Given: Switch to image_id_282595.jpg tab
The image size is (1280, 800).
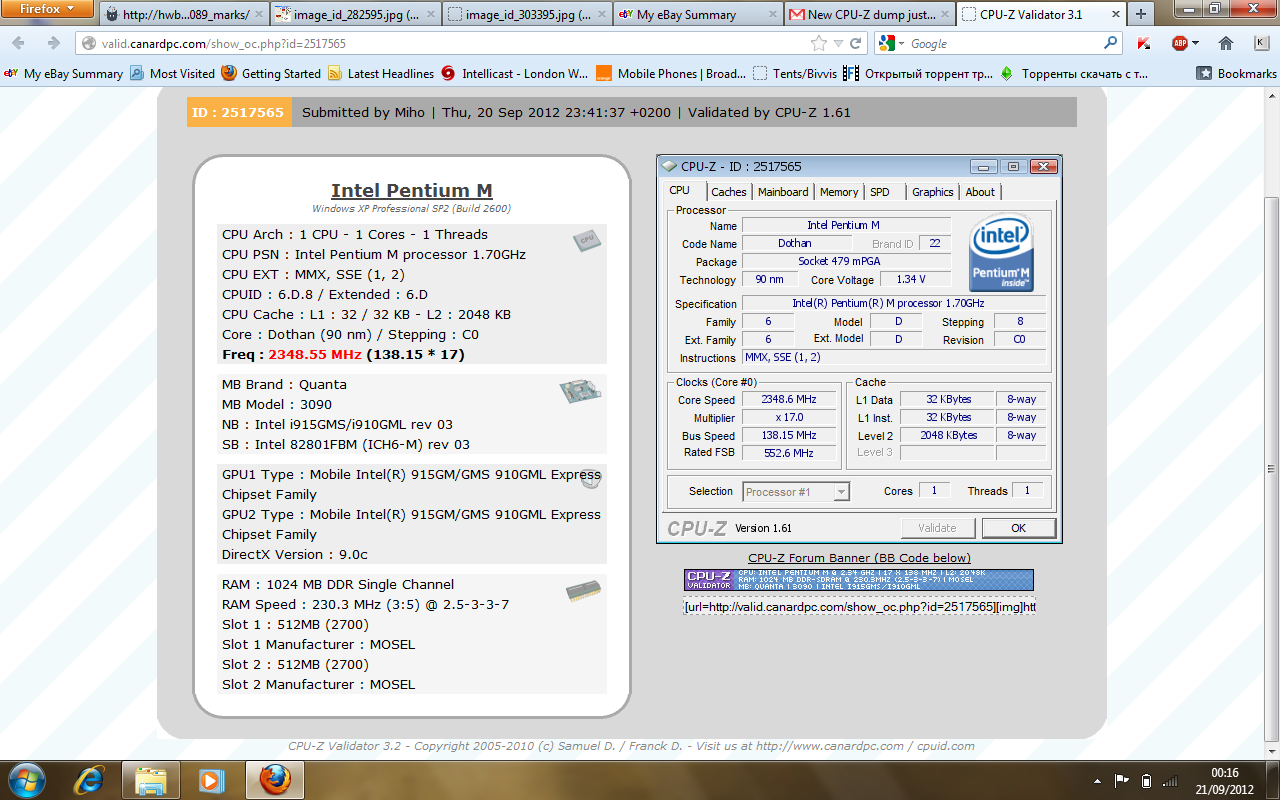Looking at the screenshot, I should coord(355,14).
